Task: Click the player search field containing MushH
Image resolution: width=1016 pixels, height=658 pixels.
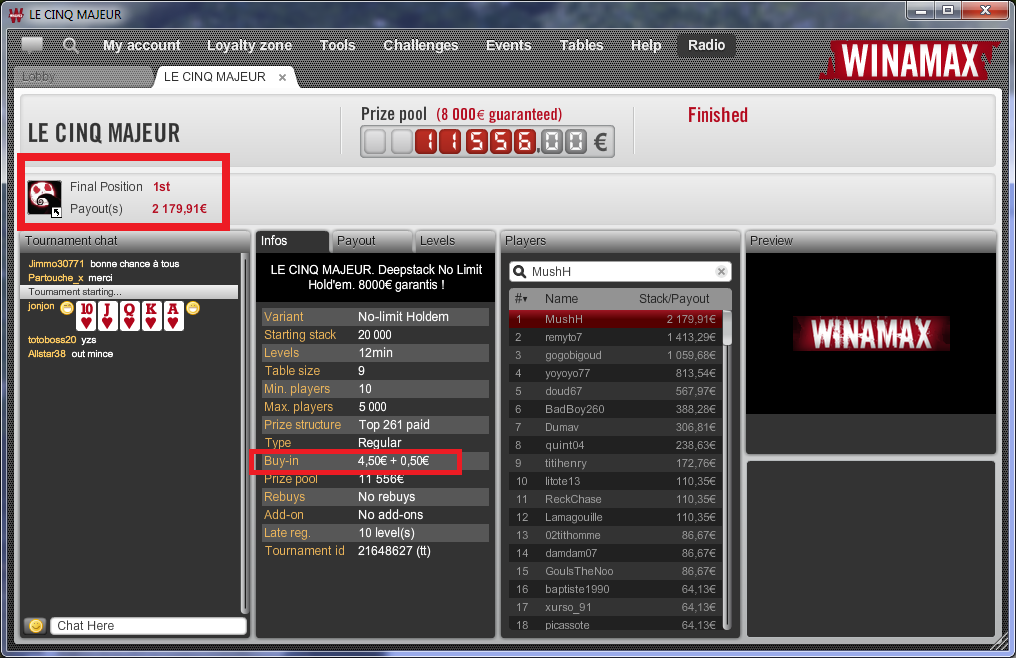Action: click(x=620, y=272)
